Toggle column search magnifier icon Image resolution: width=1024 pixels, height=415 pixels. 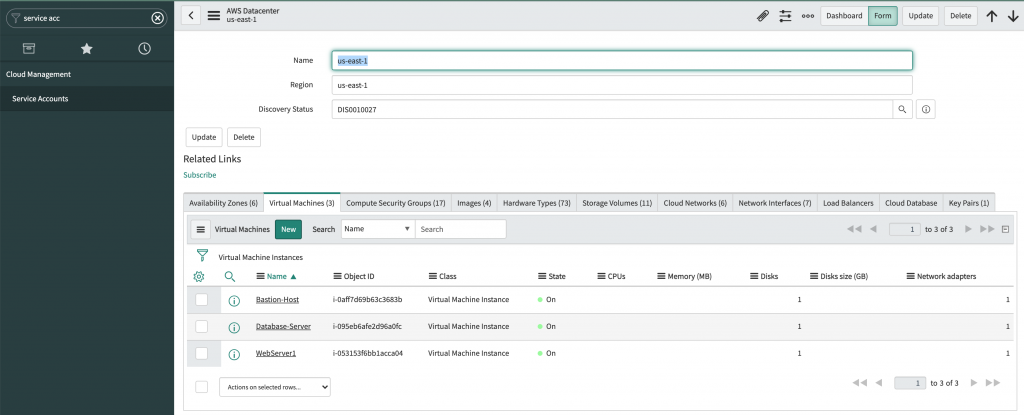[x=230, y=276]
